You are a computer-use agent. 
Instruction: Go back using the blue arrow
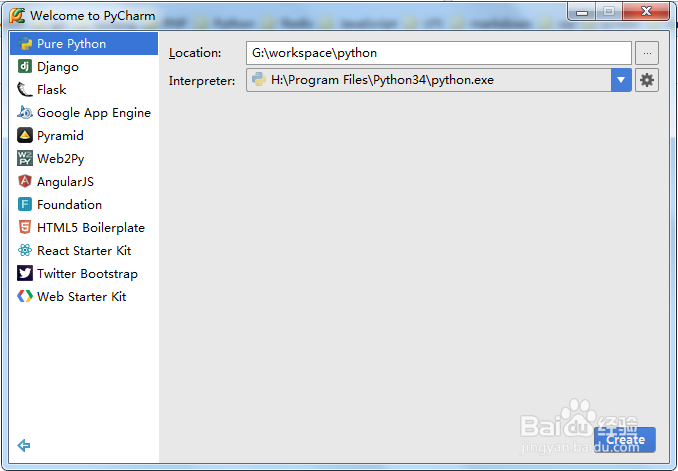click(x=24, y=445)
